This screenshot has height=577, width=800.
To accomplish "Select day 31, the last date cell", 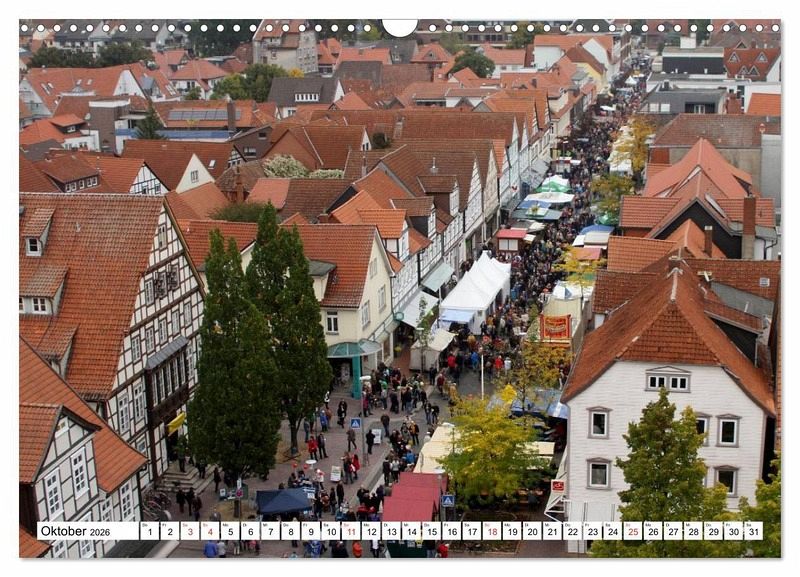I will point(753,531).
